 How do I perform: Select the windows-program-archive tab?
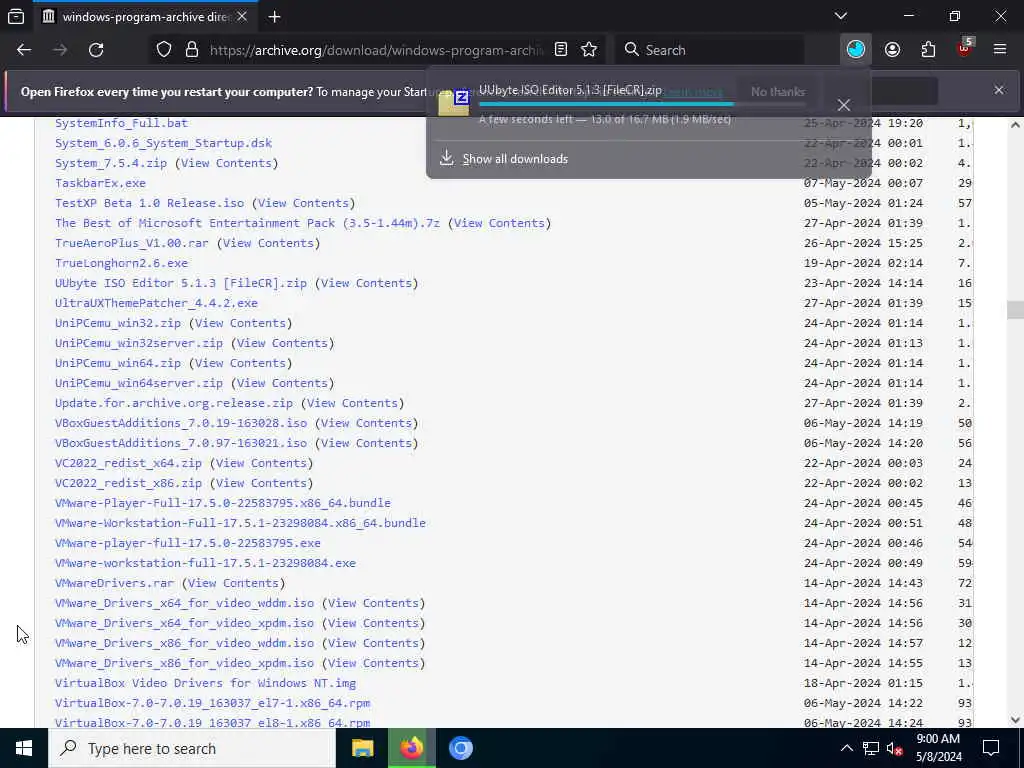tap(144, 16)
